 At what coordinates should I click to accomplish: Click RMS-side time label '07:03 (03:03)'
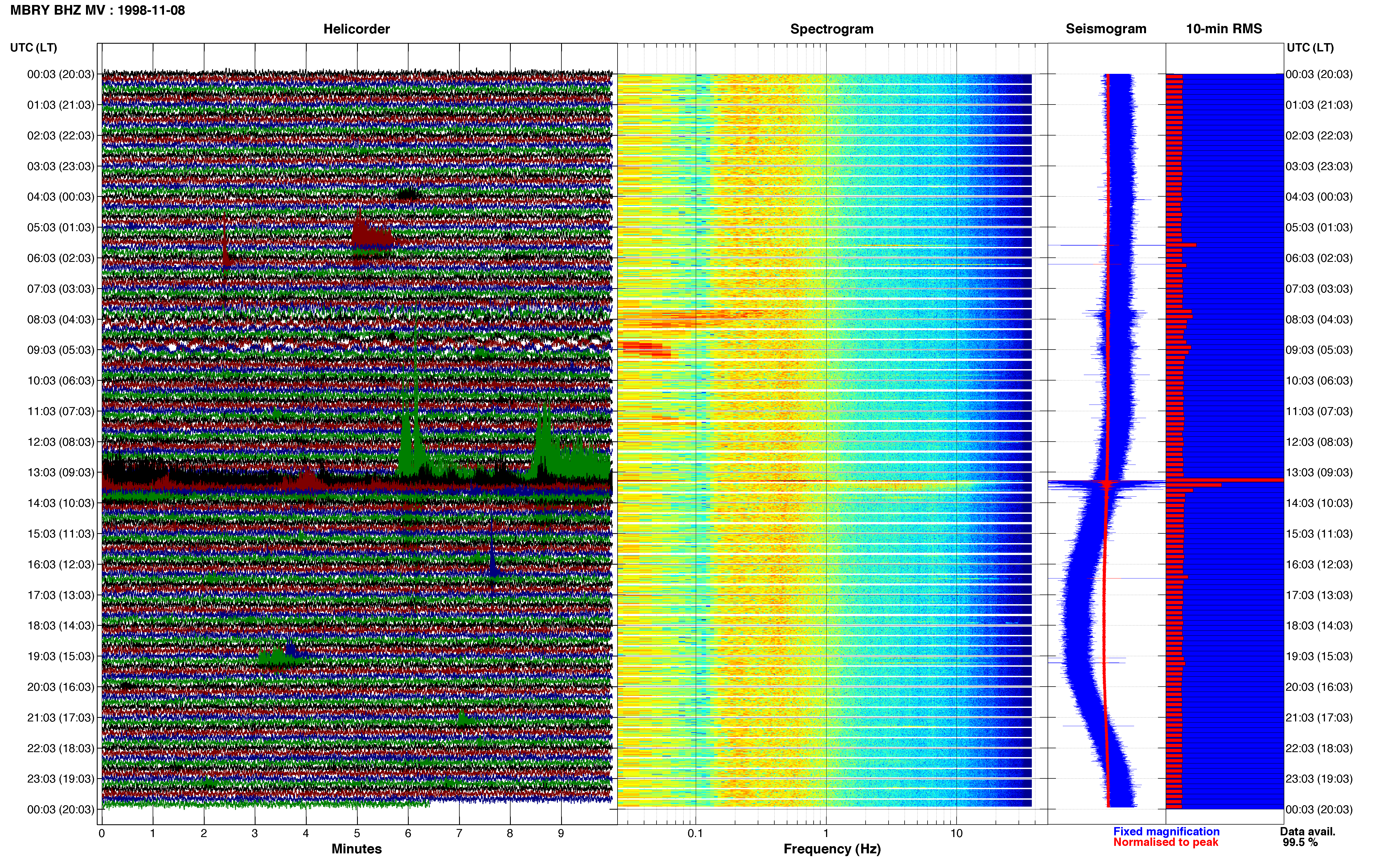1319,289
